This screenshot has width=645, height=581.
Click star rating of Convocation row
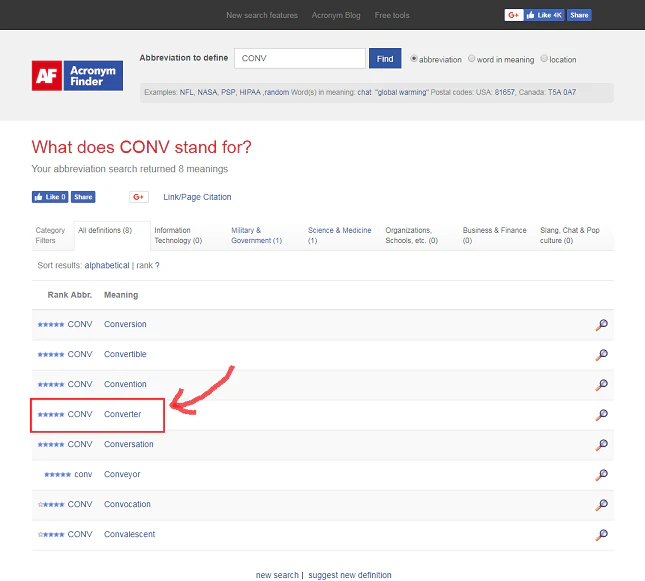pyautogui.click(x=51, y=505)
